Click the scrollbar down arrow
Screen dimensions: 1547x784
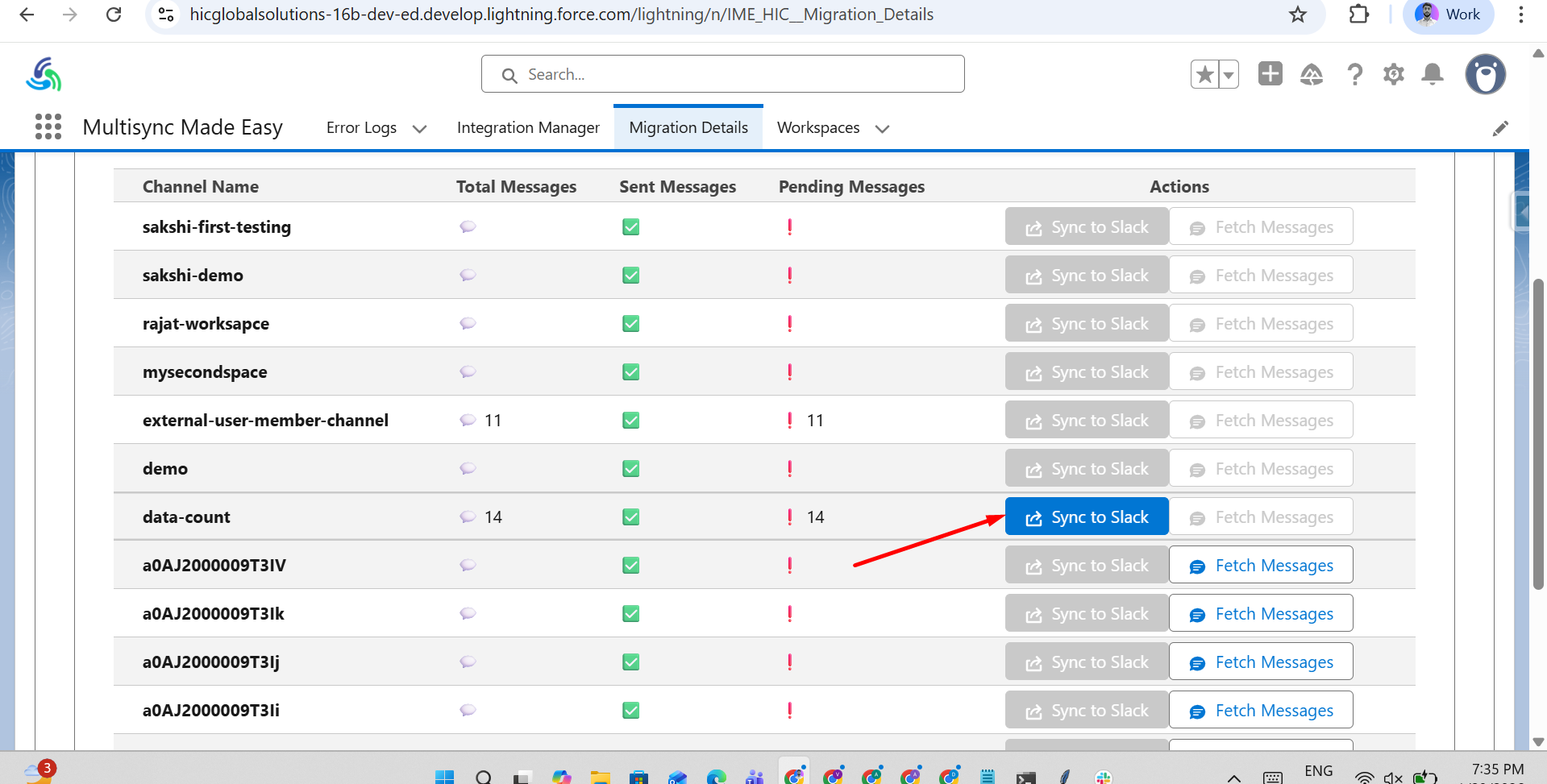1538,742
